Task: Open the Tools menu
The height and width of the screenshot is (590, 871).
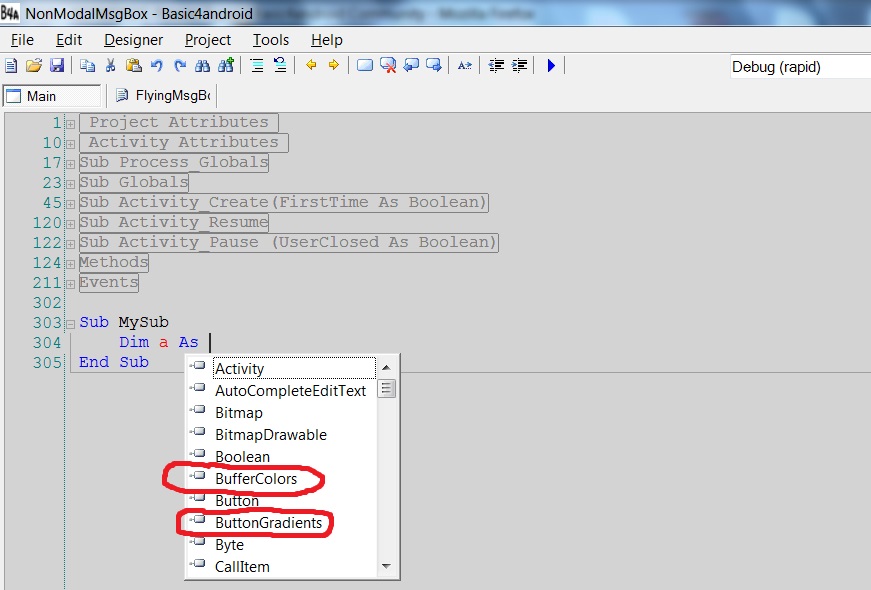Action: coord(271,40)
